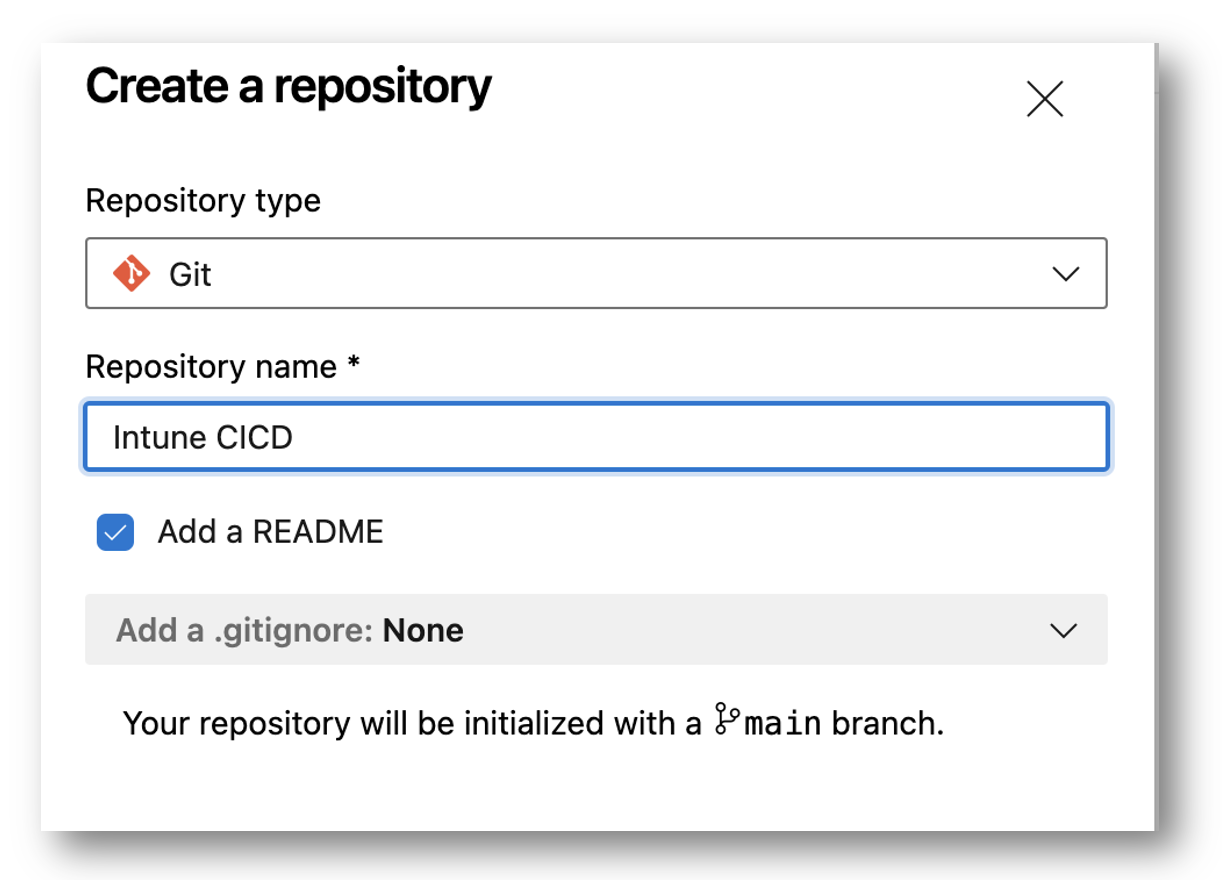Click the Create a repository heading
The width and height of the screenshot is (1222, 880).
[289, 87]
